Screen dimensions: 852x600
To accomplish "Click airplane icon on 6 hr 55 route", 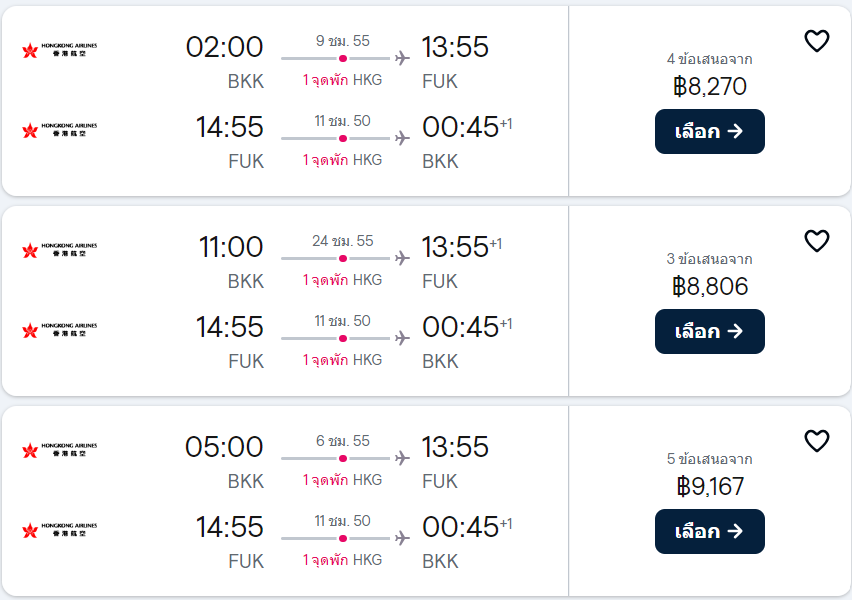I will tap(402, 458).
